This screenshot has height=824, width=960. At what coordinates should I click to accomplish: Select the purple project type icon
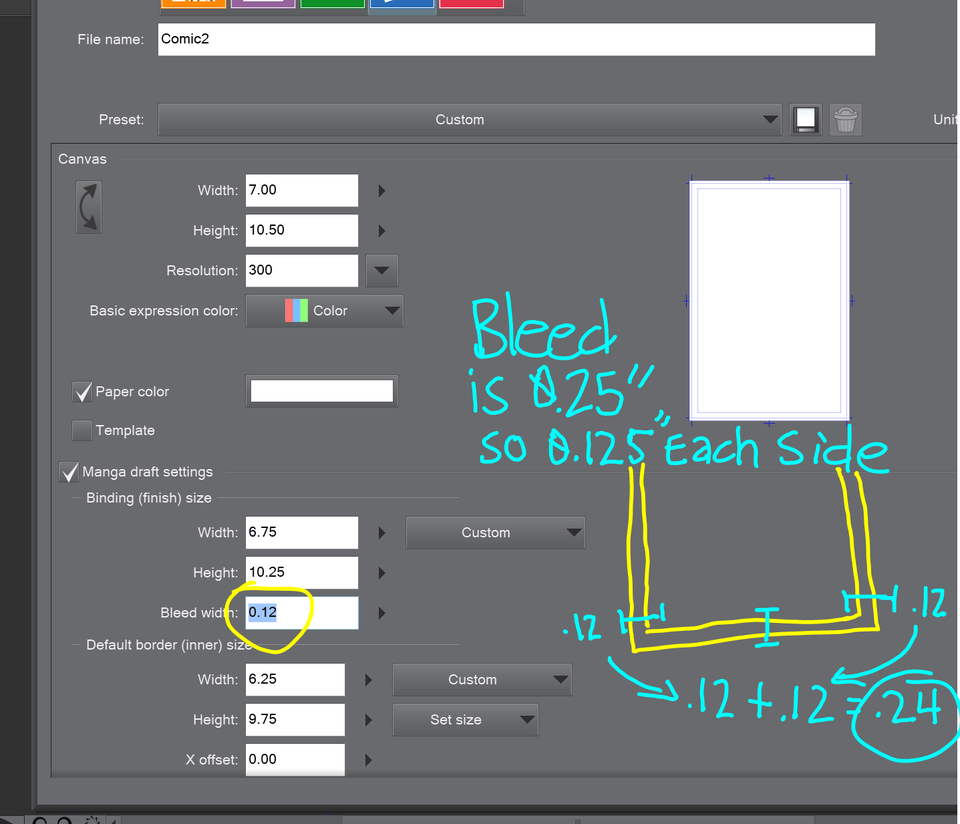(263, 3)
